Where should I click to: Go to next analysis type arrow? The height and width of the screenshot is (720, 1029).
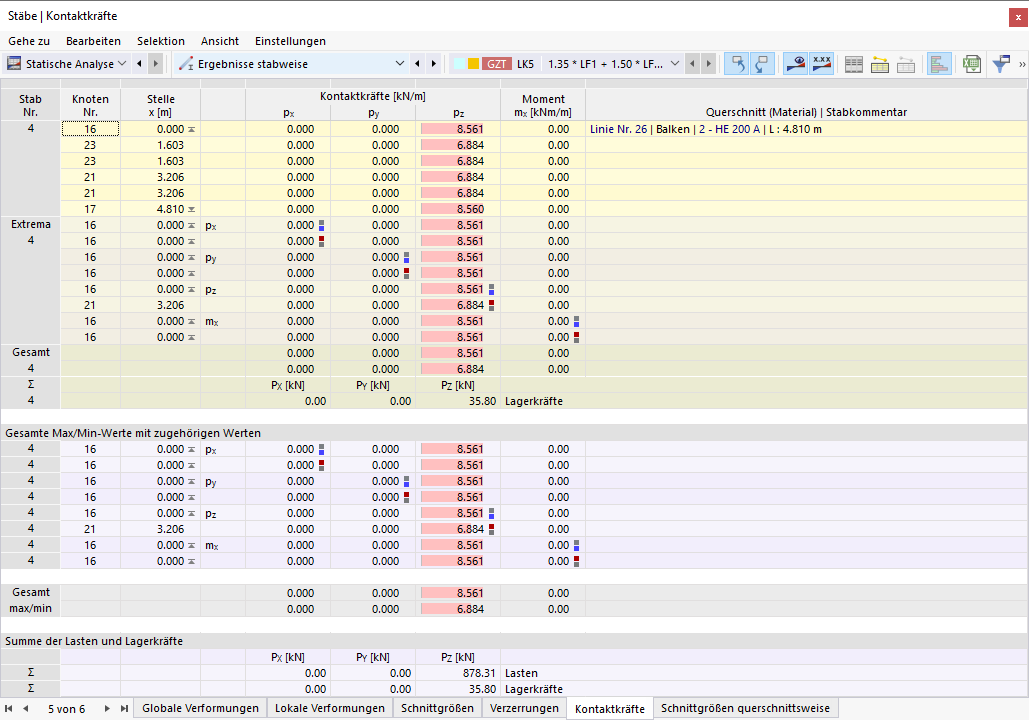point(156,64)
